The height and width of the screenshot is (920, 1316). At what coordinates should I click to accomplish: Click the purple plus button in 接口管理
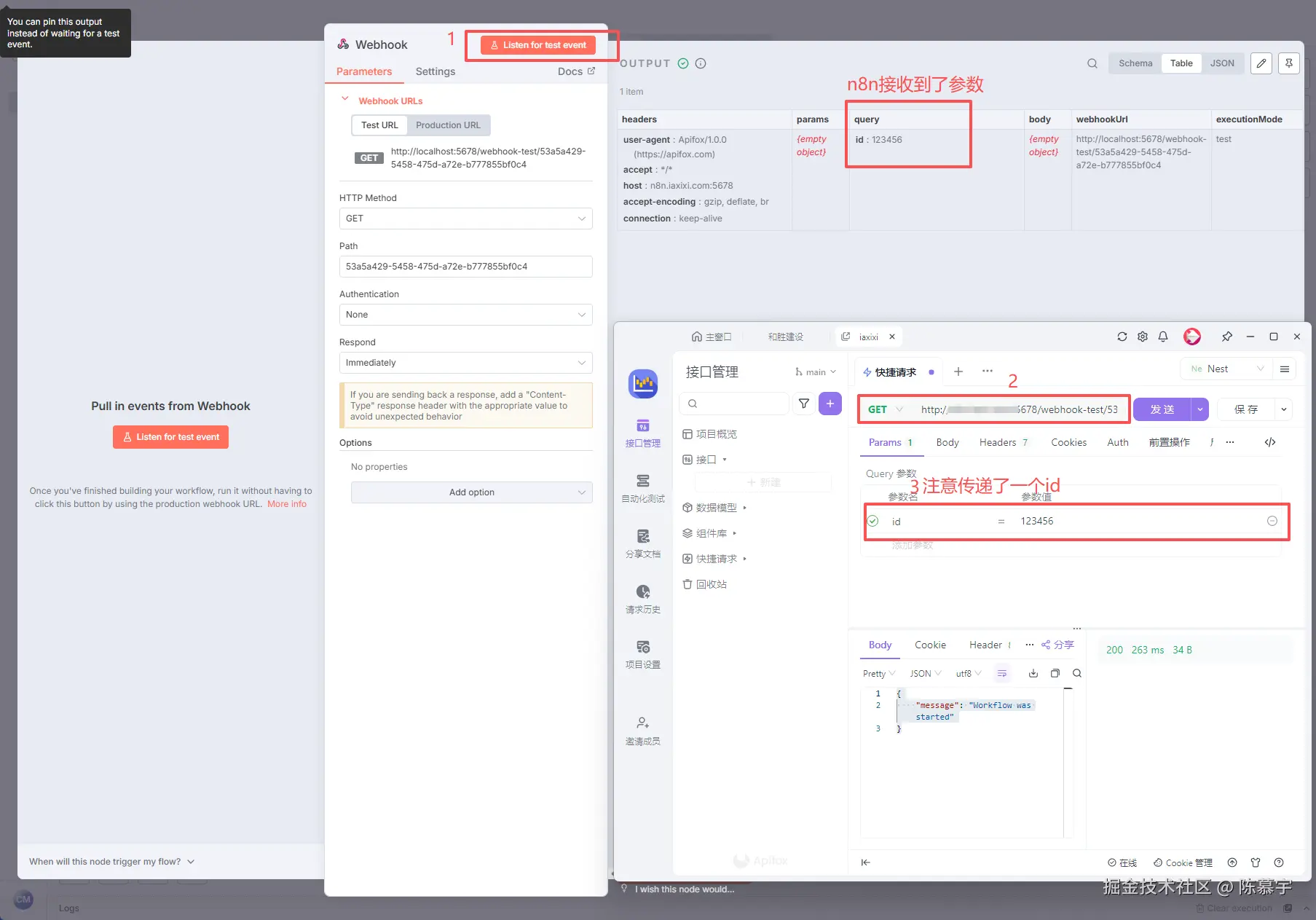pyautogui.click(x=830, y=404)
